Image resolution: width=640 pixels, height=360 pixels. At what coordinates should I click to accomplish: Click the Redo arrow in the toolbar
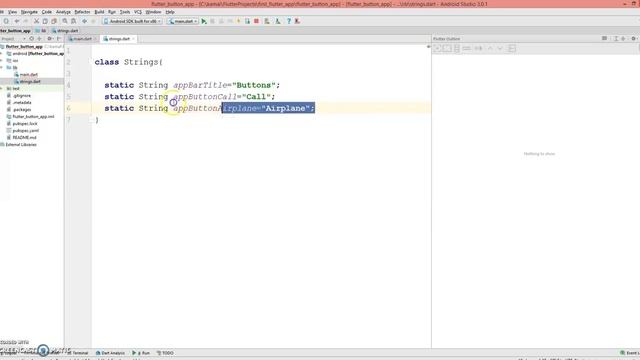point(25,21)
